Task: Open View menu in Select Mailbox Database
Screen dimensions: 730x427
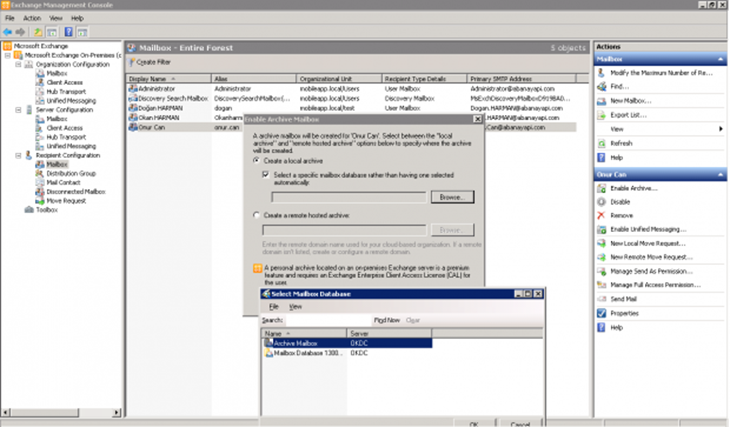Action: [x=295, y=307]
